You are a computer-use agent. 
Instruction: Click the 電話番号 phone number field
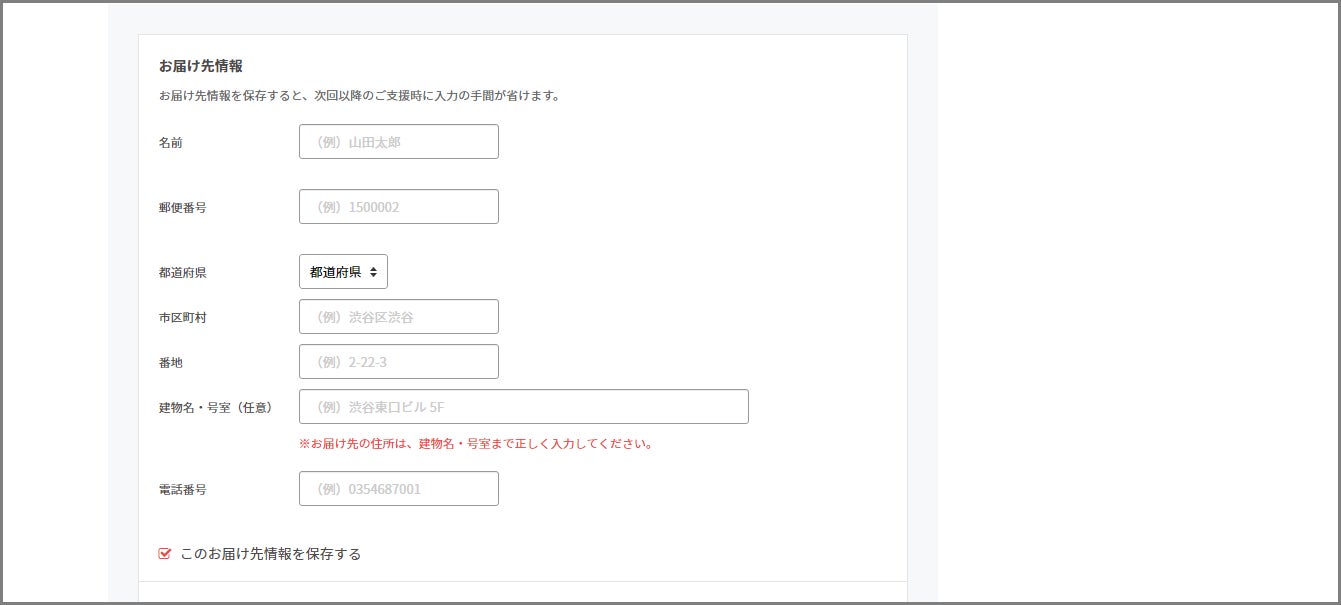click(398, 489)
